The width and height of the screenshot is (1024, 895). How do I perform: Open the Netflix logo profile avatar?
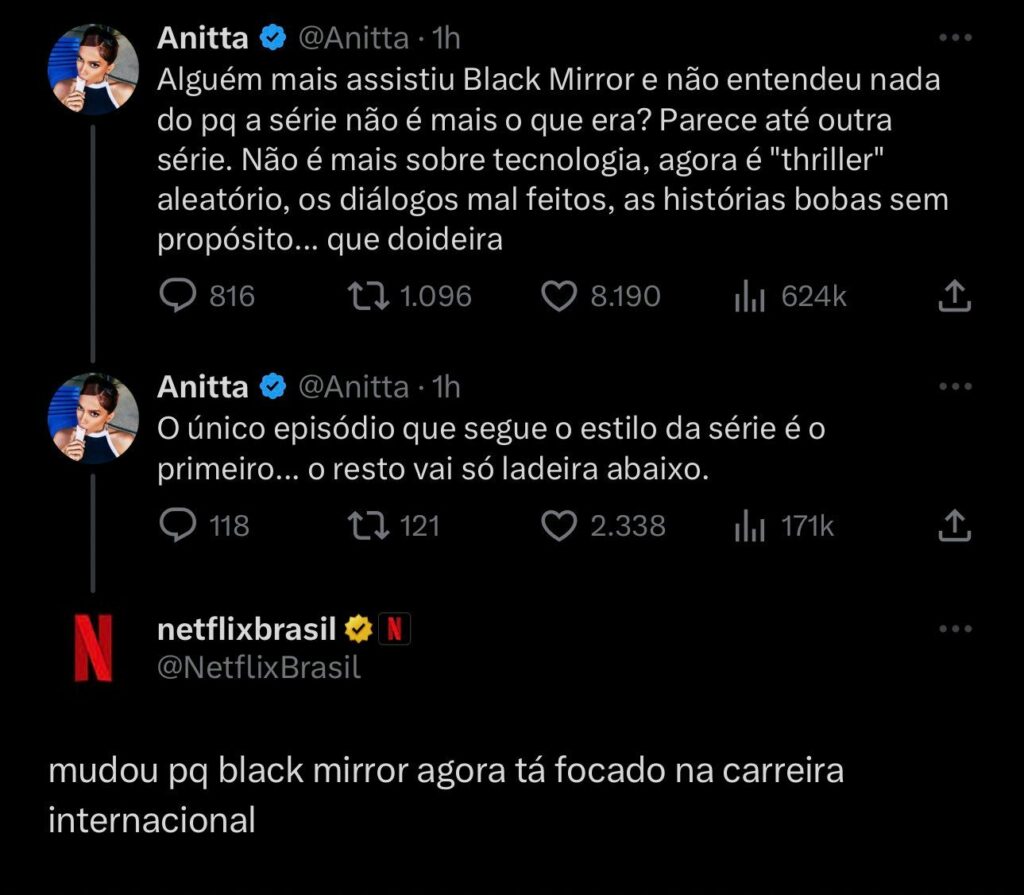pos(93,648)
